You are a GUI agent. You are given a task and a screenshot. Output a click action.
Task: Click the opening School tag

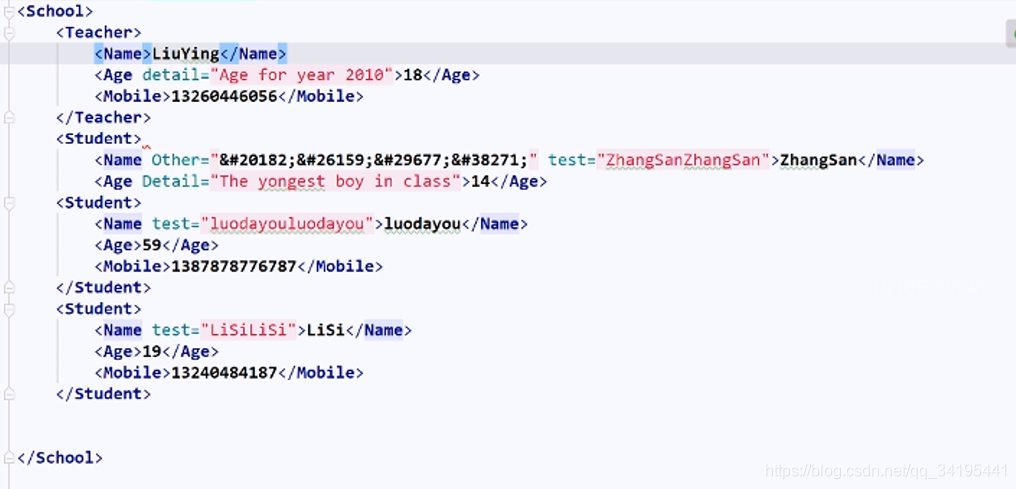coord(56,11)
